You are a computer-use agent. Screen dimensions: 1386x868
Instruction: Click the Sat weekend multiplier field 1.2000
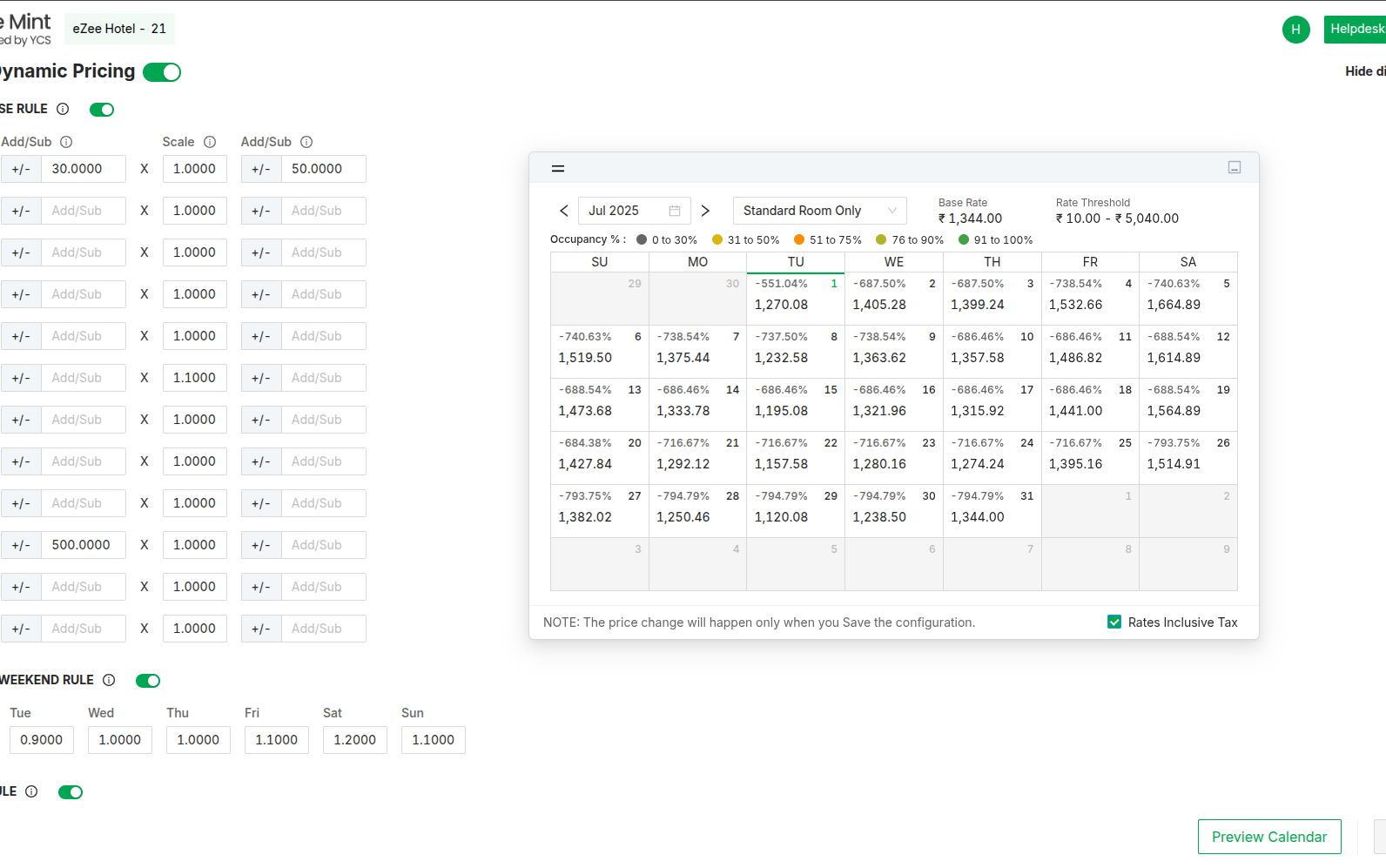pyautogui.click(x=354, y=740)
